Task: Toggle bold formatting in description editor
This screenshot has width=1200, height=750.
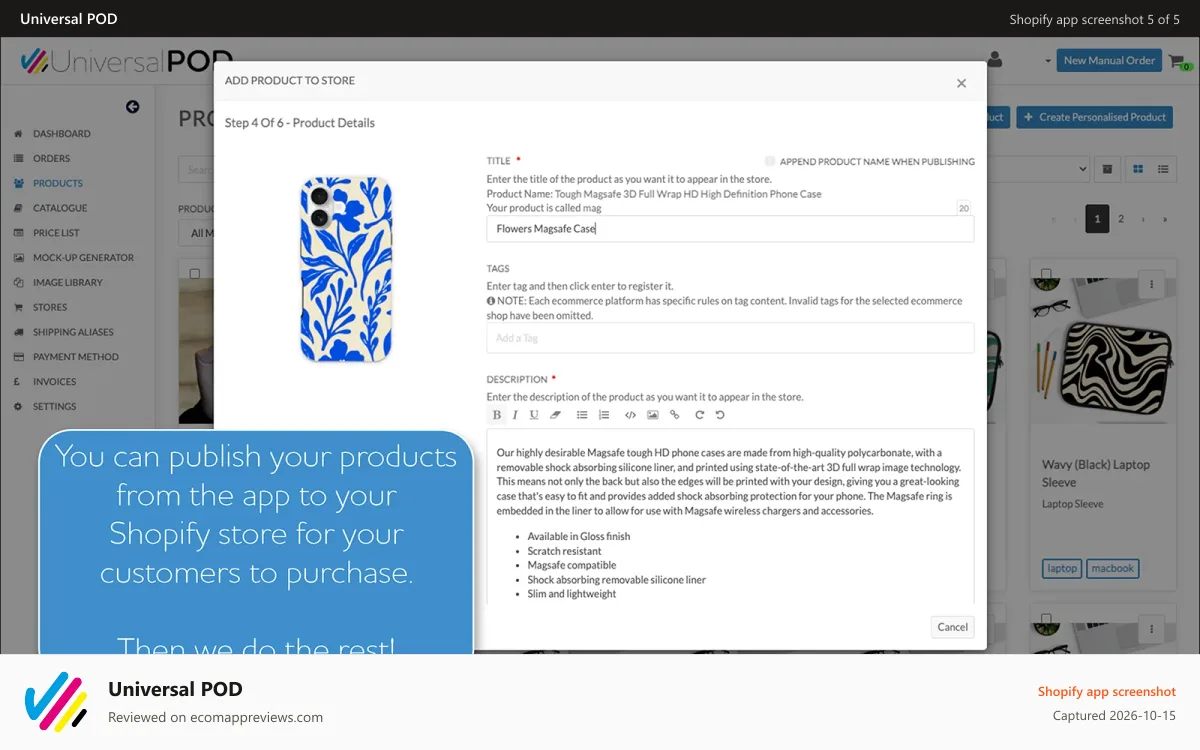Action: coord(497,415)
